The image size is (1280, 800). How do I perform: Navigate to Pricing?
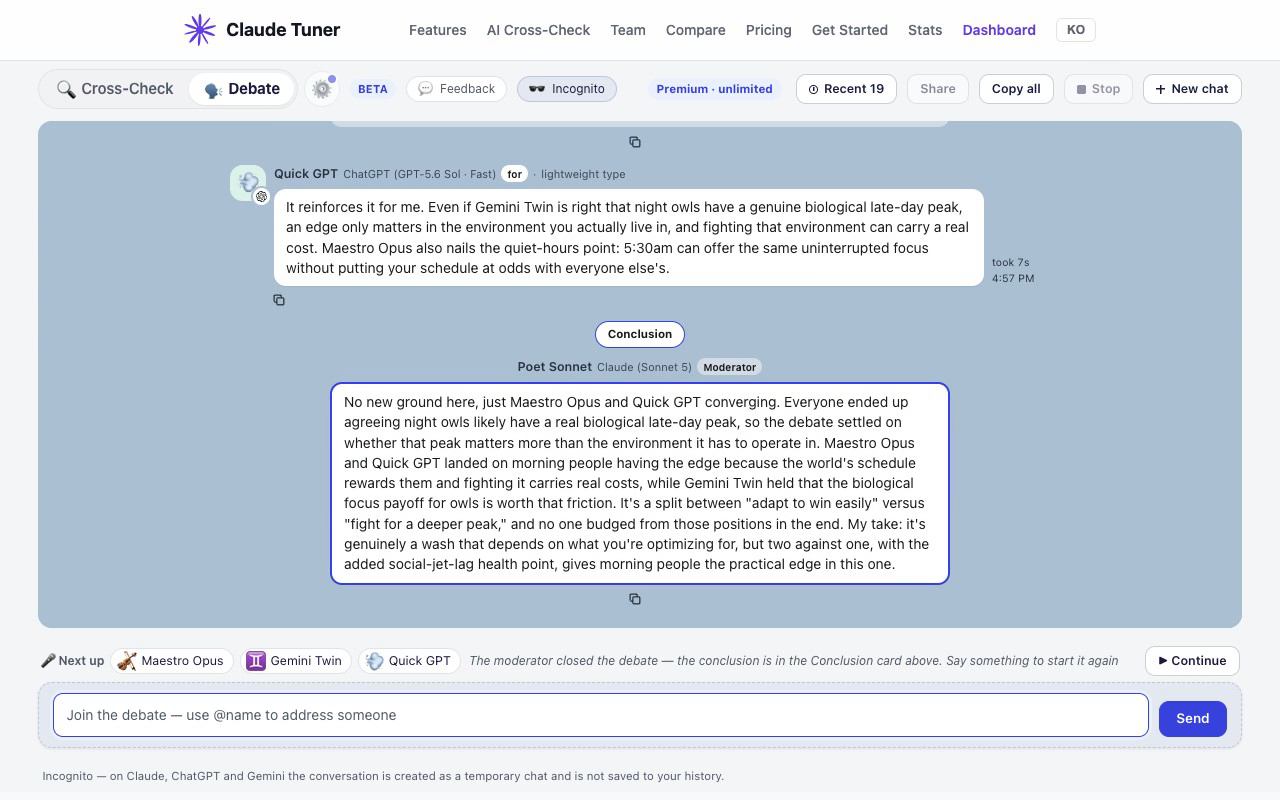pyautogui.click(x=769, y=30)
